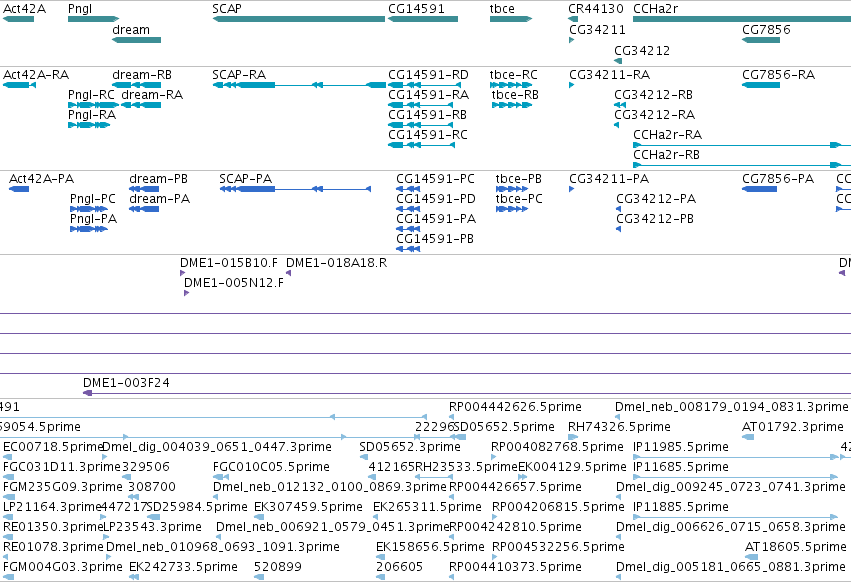
Task: Click the dream-PA protein label
Action: click(160, 199)
